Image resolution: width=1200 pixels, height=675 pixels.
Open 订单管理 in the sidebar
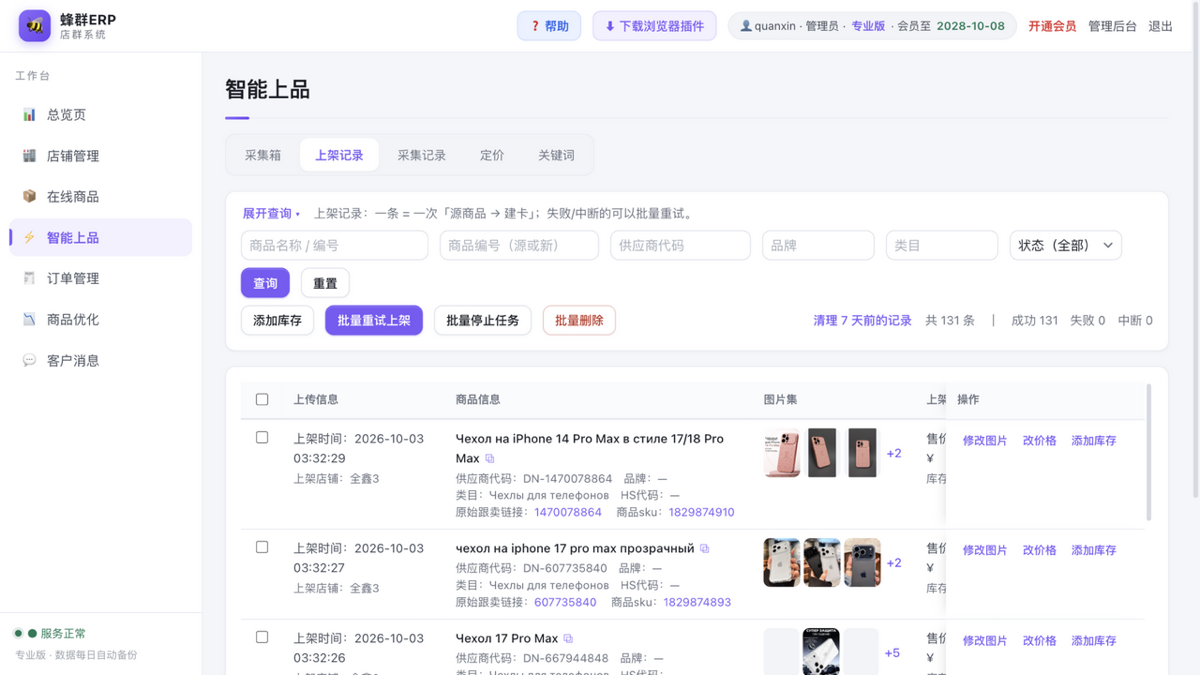click(x=100, y=279)
